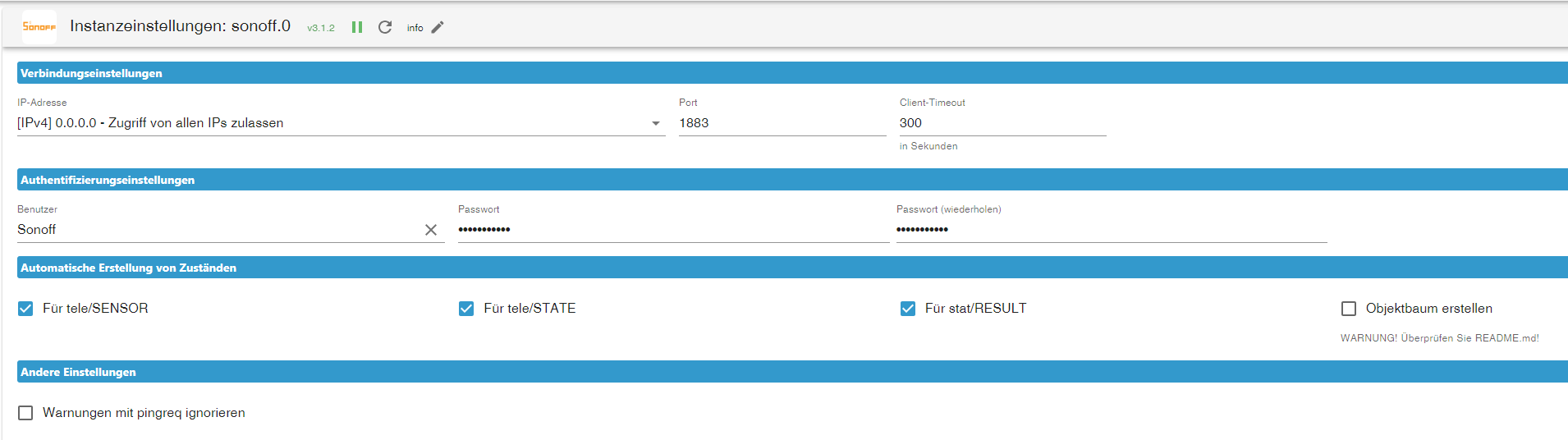Click Automatische Erstellung von Zuständen header

coord(792,268)
